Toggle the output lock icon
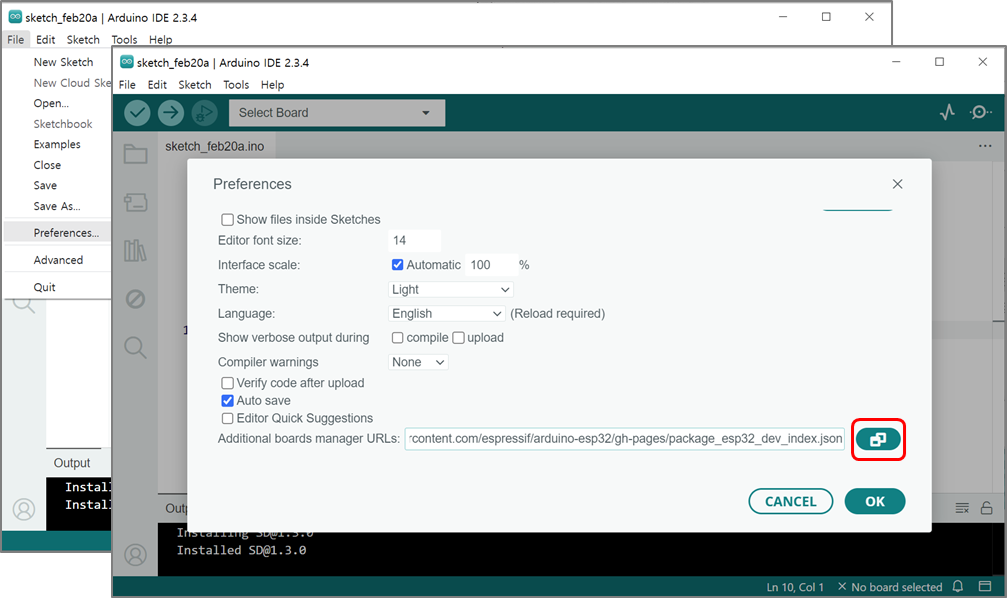The height and width of the screenshot is (598, 1007). point(986,508)
